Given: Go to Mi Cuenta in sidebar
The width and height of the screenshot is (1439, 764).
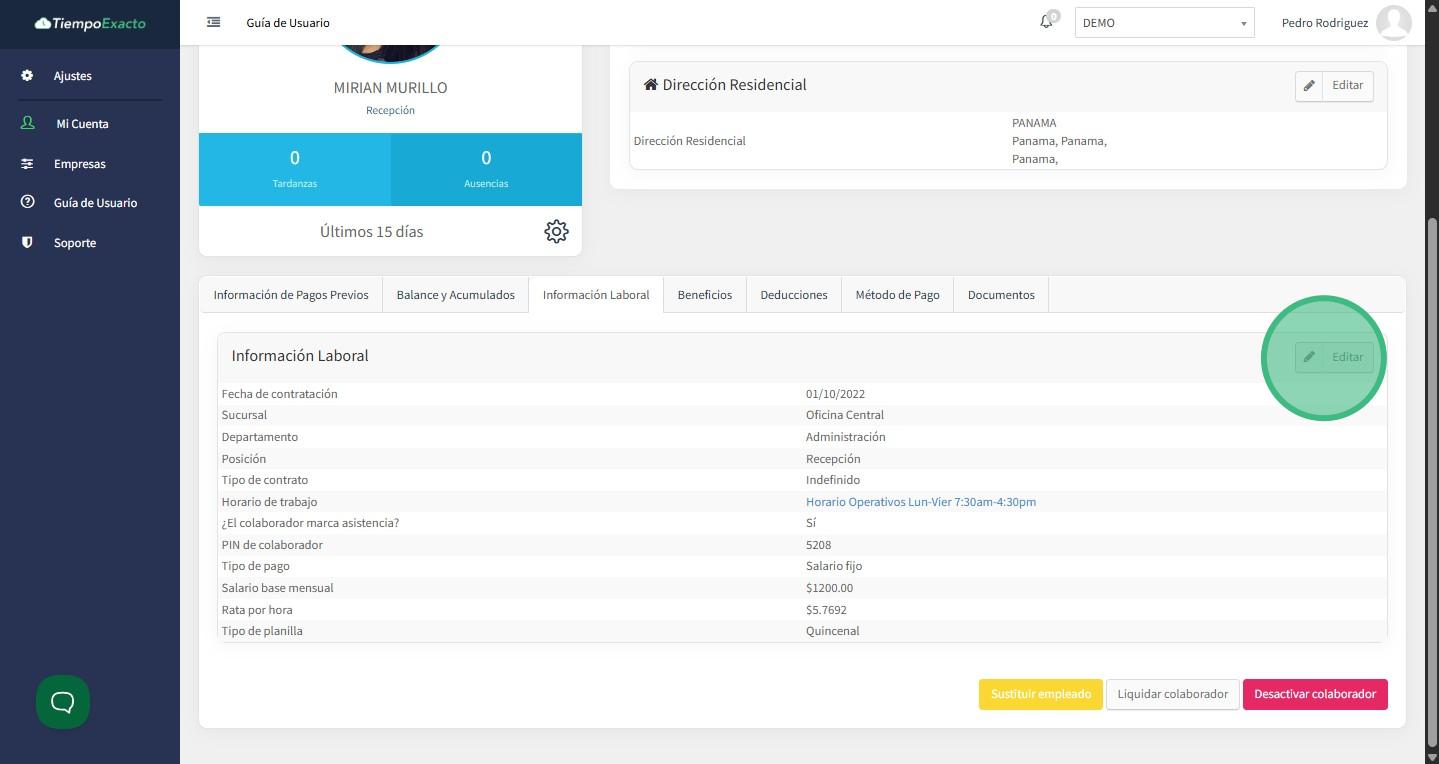Looking at the screenshot, I should click(x=82, y=124).
